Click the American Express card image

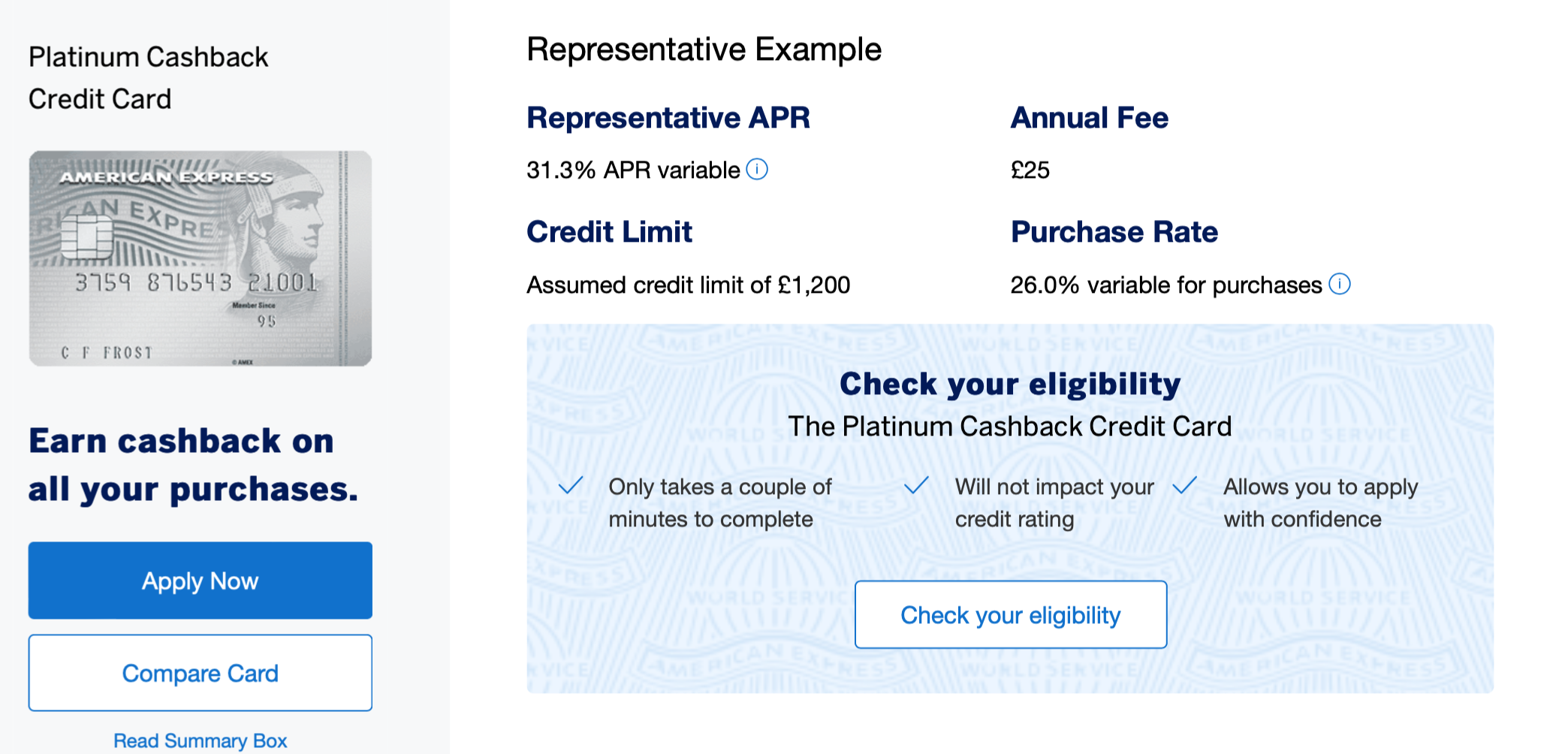[x=201, y=258]
